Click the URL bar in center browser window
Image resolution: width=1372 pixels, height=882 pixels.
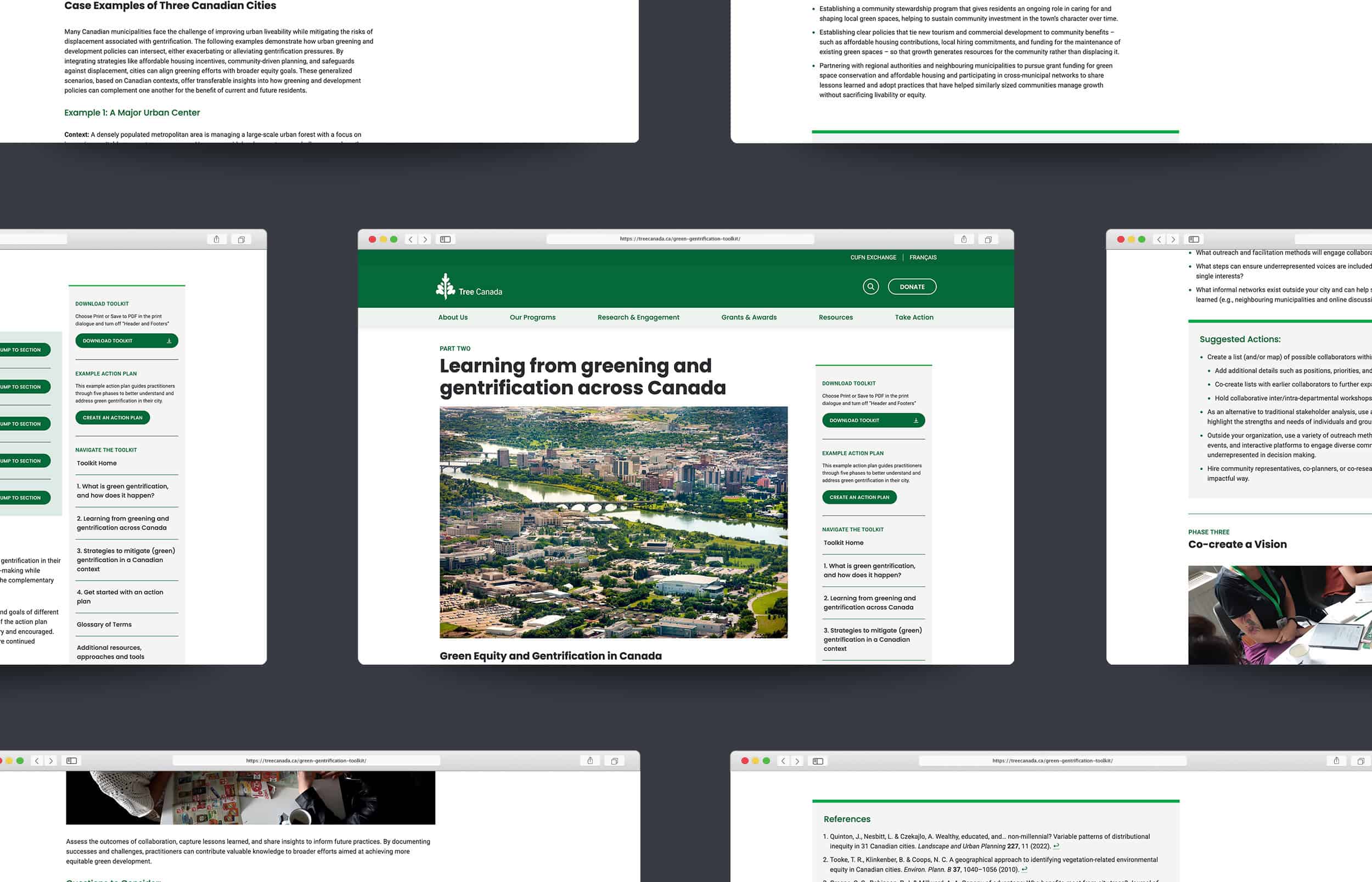pos(681,239)
